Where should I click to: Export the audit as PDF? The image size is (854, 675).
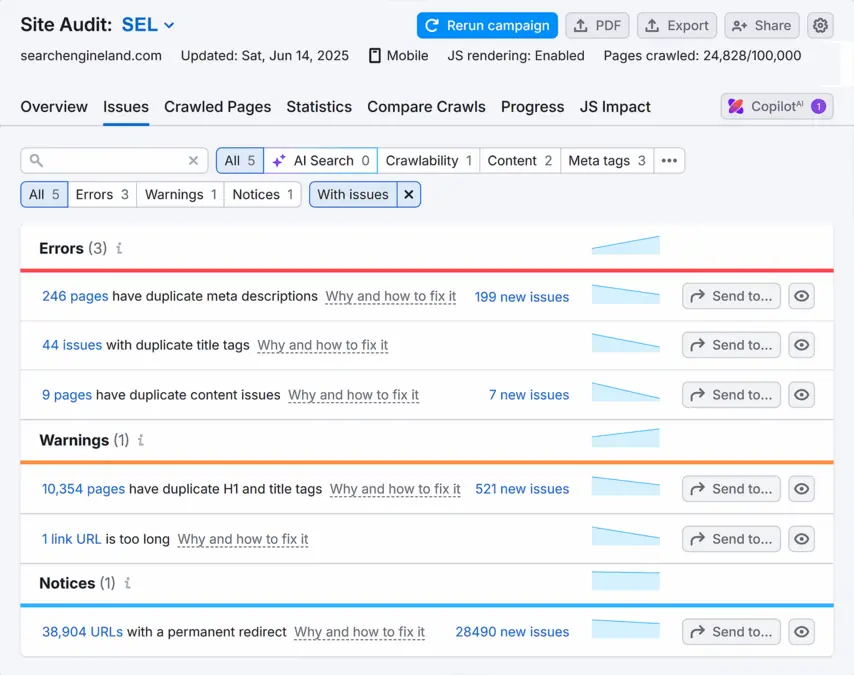597,26
